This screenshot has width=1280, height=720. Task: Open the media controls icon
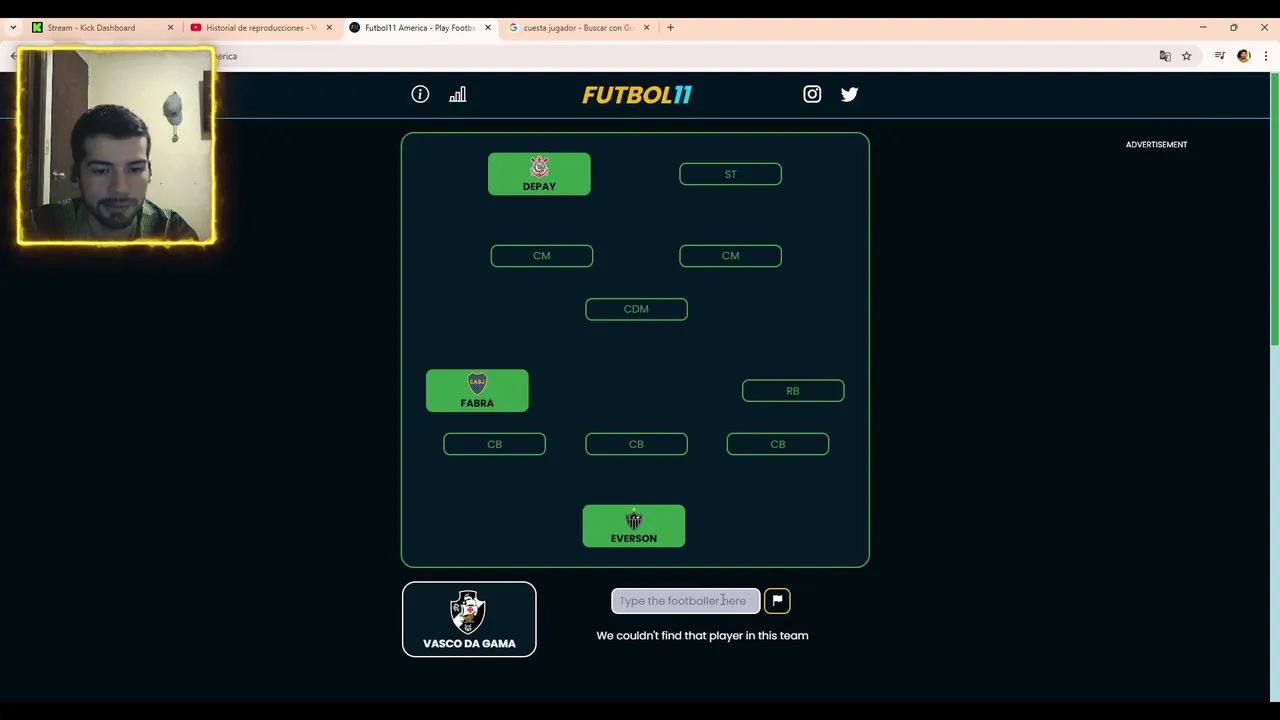(1220, 56)
